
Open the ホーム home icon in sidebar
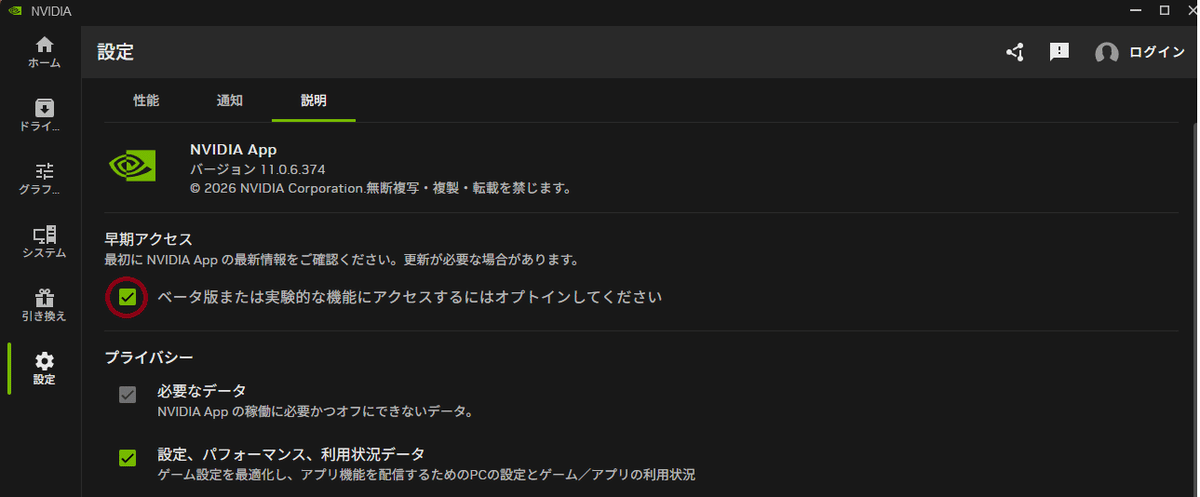click(44, 45)
